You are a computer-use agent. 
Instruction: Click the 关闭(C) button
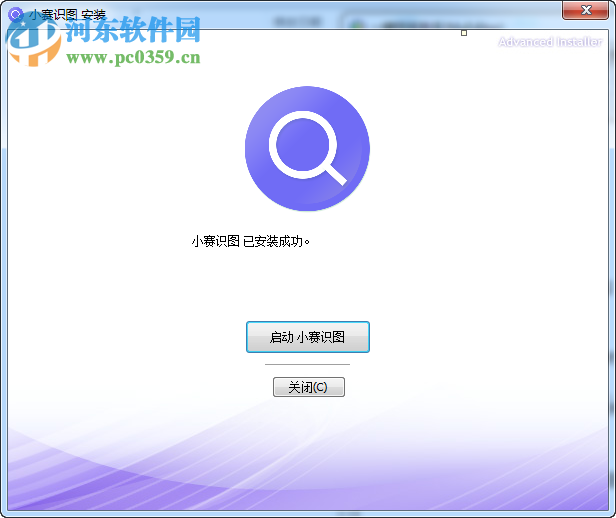(x=309, y=387)
